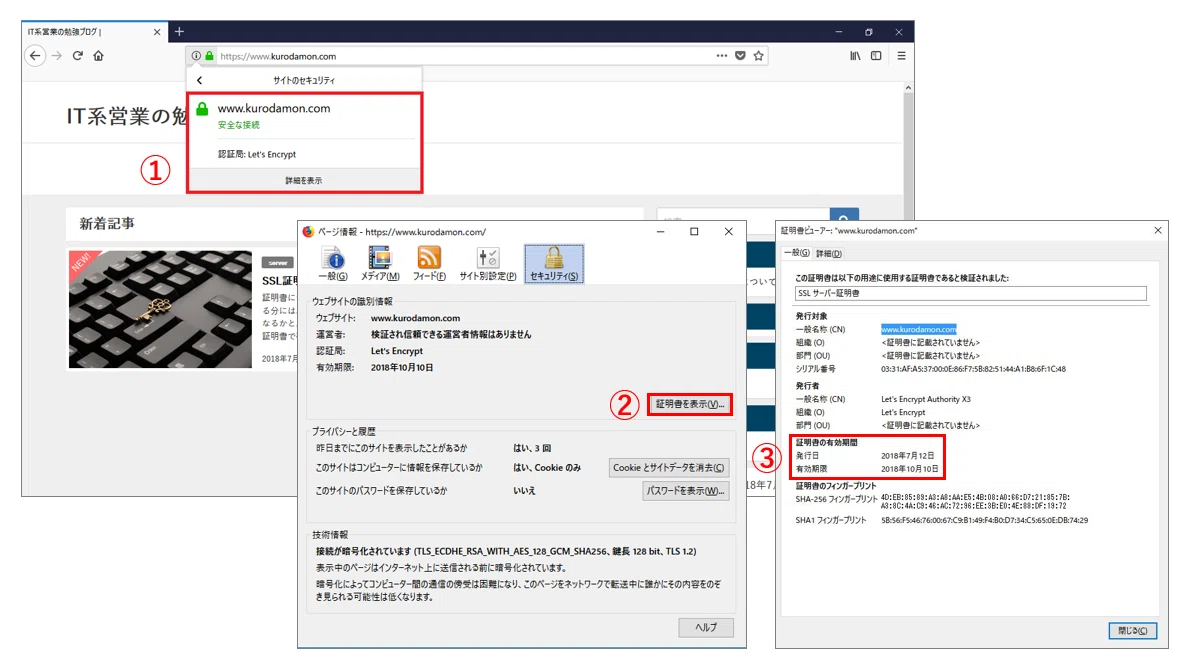Select the フィード tab in Page Info
1190x665 pixels.
tap(429, 263)
